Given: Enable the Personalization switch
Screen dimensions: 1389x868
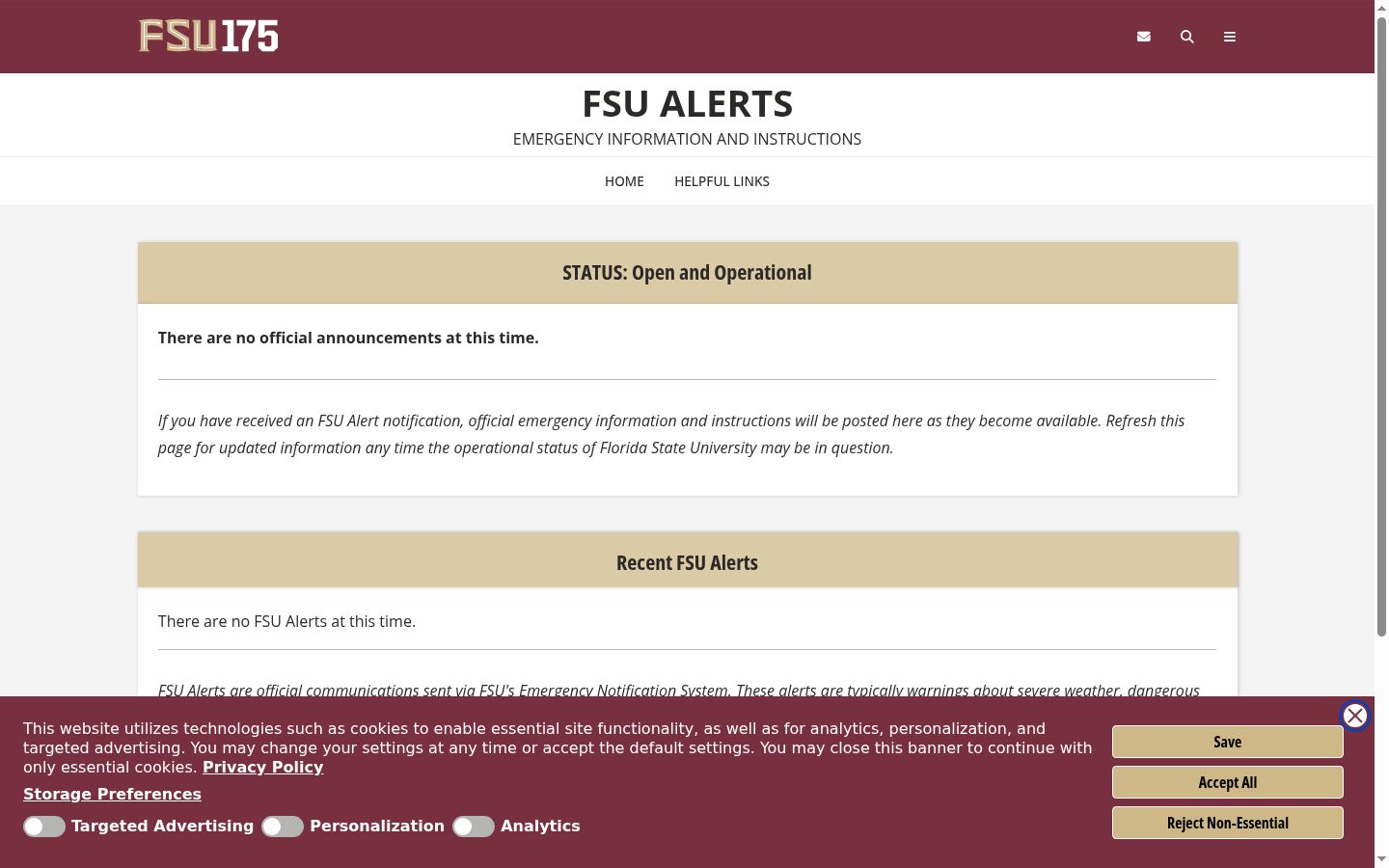Looking at the screenshot, I should [283, 827].
